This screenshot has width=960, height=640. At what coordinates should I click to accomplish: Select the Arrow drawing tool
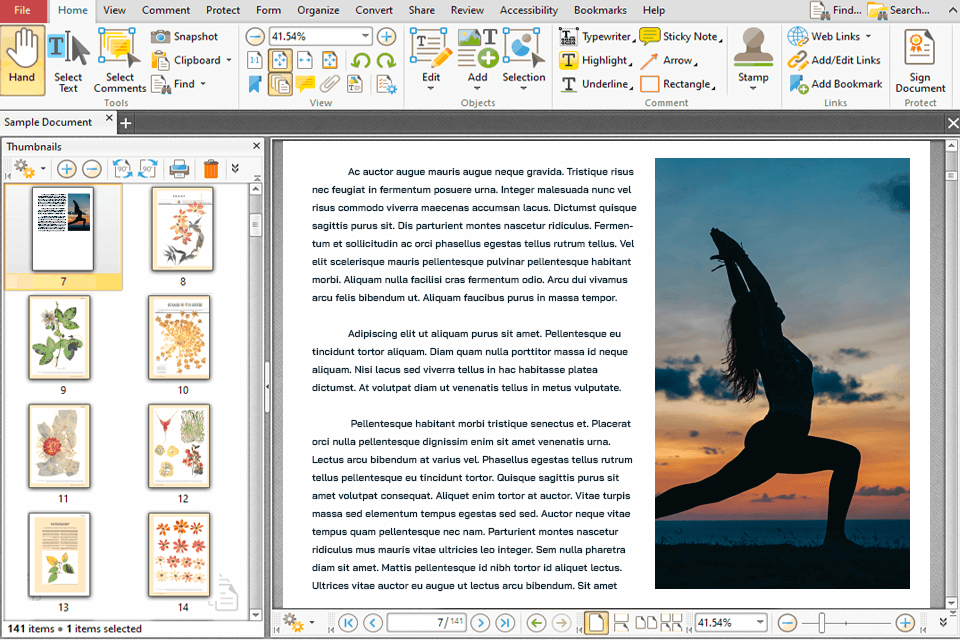coord(669,60)
